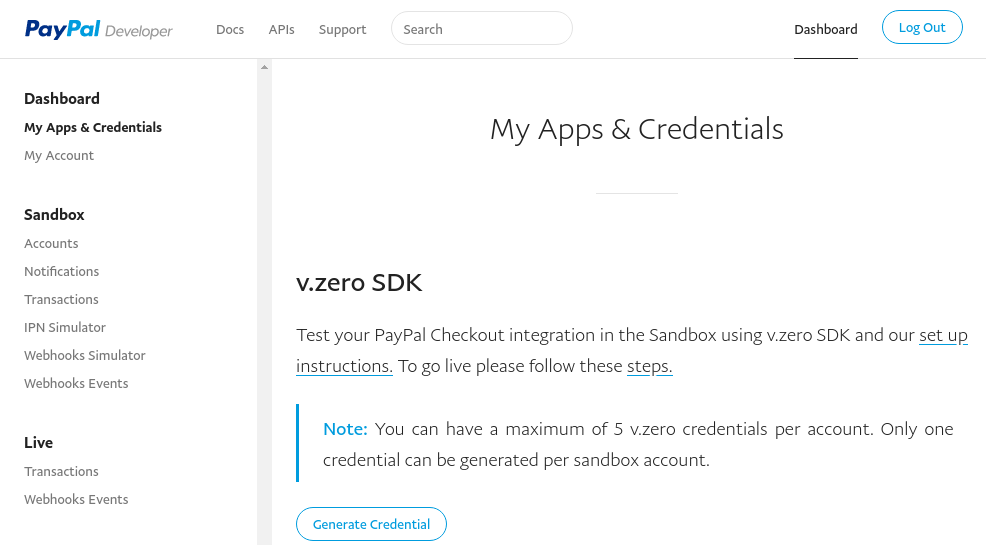Open the Support menu
This screenshot has height=545, width=986.
click(342, 30)
